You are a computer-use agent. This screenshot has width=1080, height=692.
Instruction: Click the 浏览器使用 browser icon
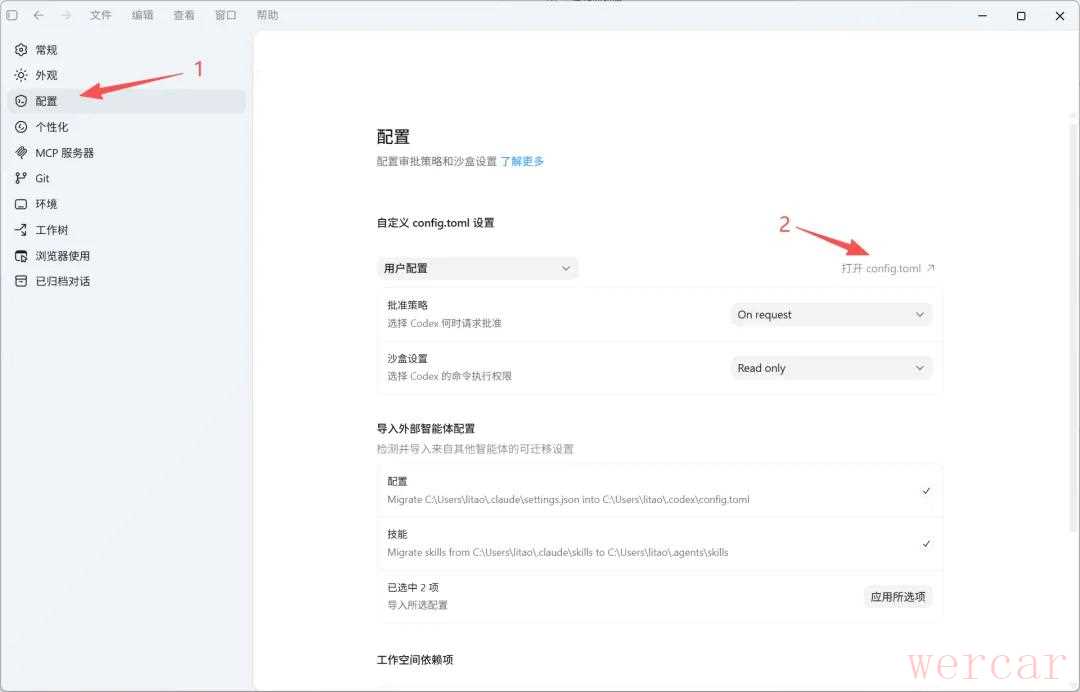point(21,256)
